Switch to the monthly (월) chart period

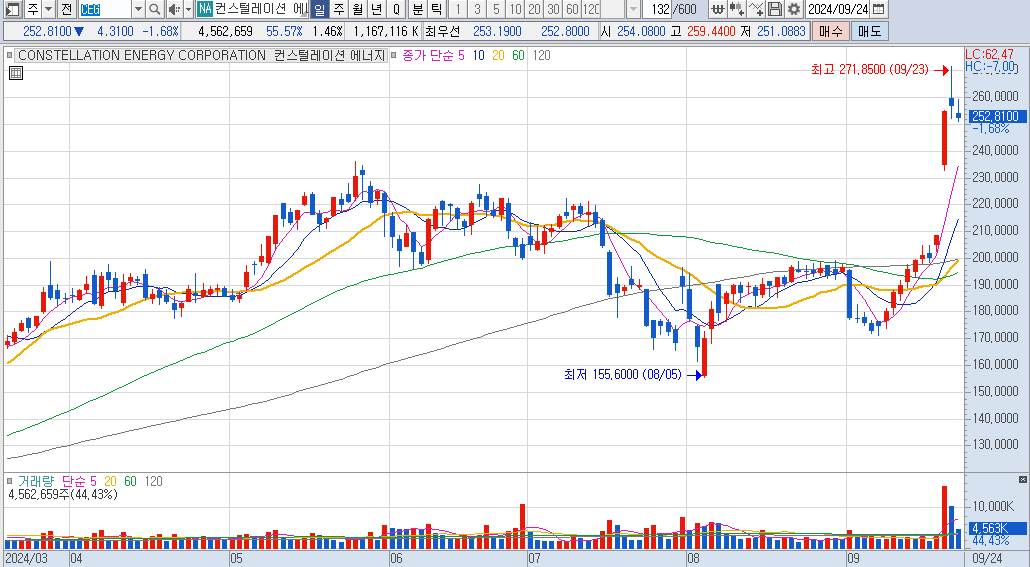click(x=357, y=9)
